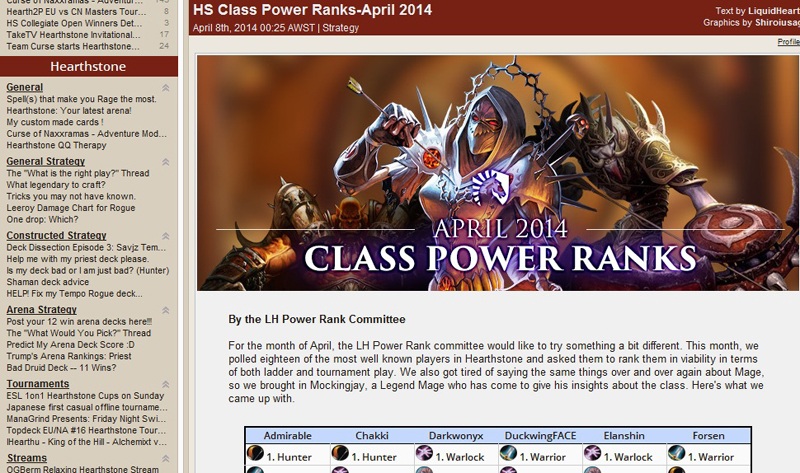
Task: Open 'My custom made cards !' thread
Action: 55,122
